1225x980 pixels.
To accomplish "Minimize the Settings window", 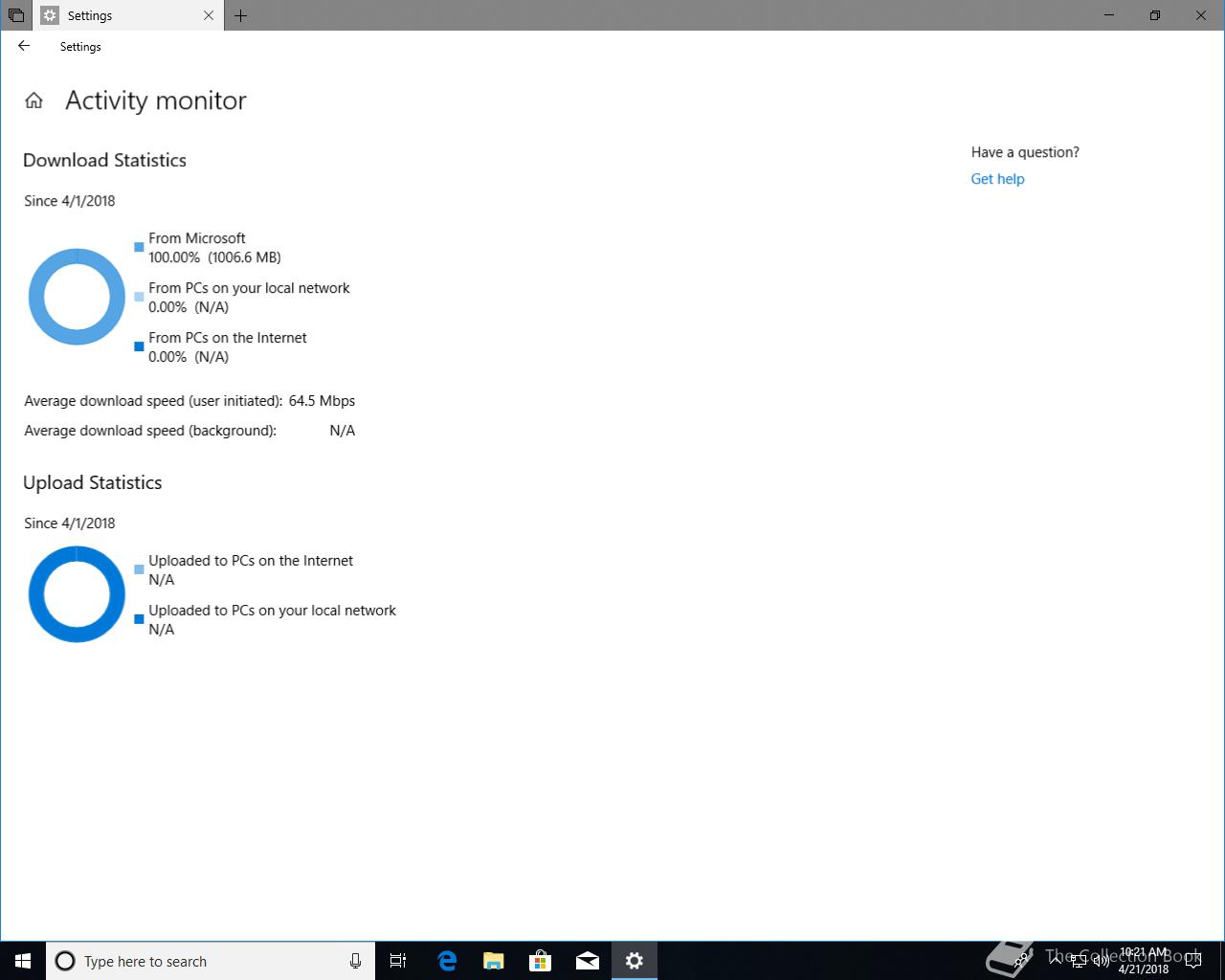I will coord(1110,15).
